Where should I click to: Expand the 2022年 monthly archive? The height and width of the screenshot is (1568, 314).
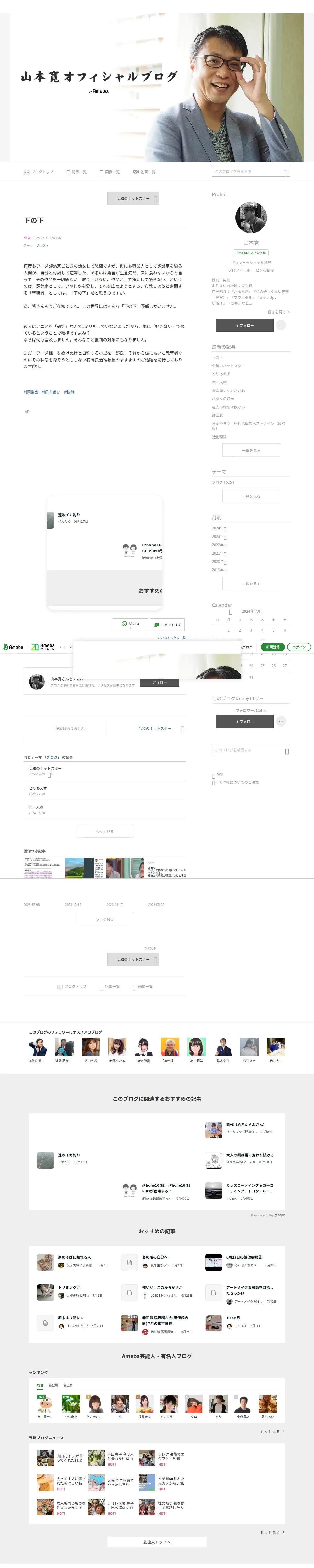[x=219, y=545]
